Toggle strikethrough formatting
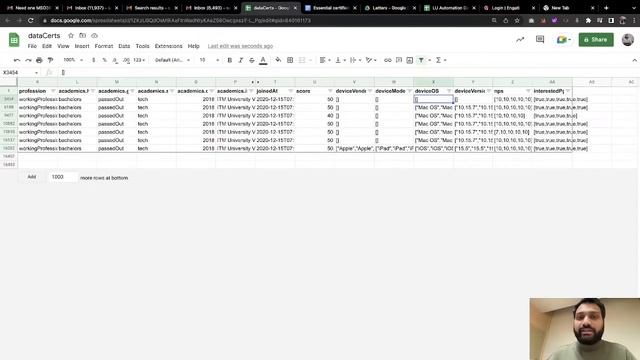 (x=252, y=60)
